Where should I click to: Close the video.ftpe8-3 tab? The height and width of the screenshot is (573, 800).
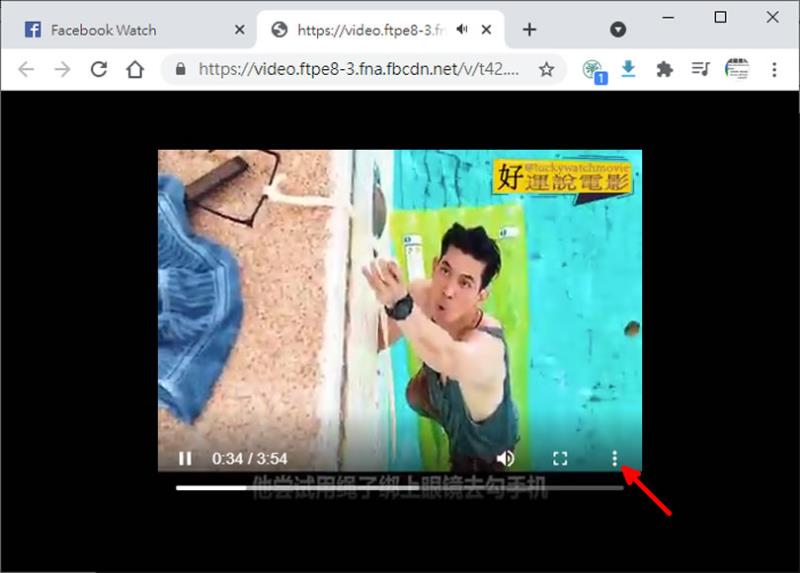tap(487, 30)
